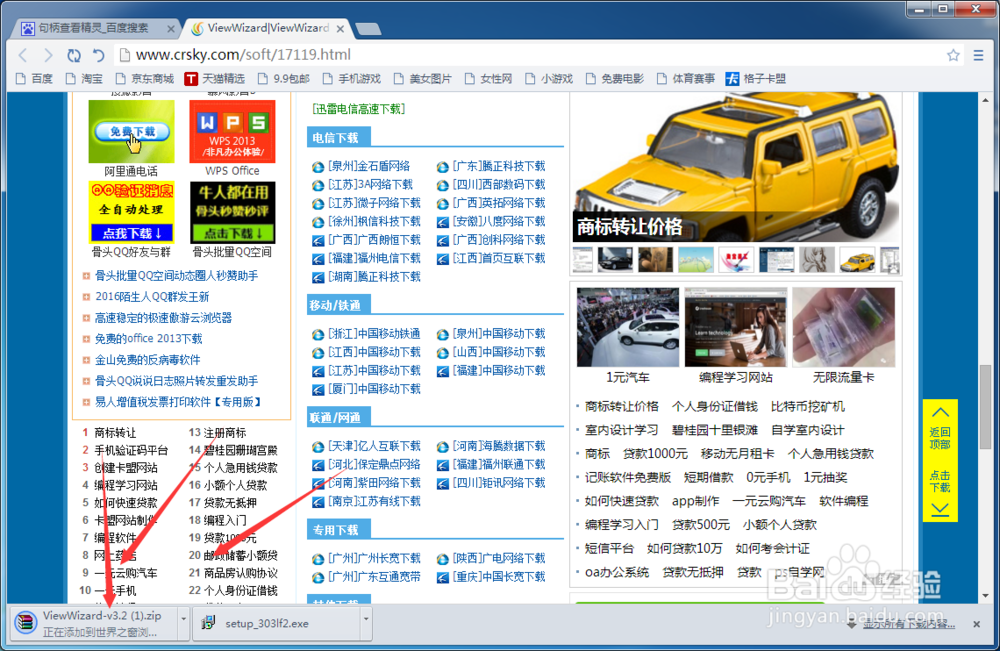The height and width of the screenshot is (651, 1000).
Task: Close the 句柄查看精灵_百度搜索 tab
Action: coord(171,29)
